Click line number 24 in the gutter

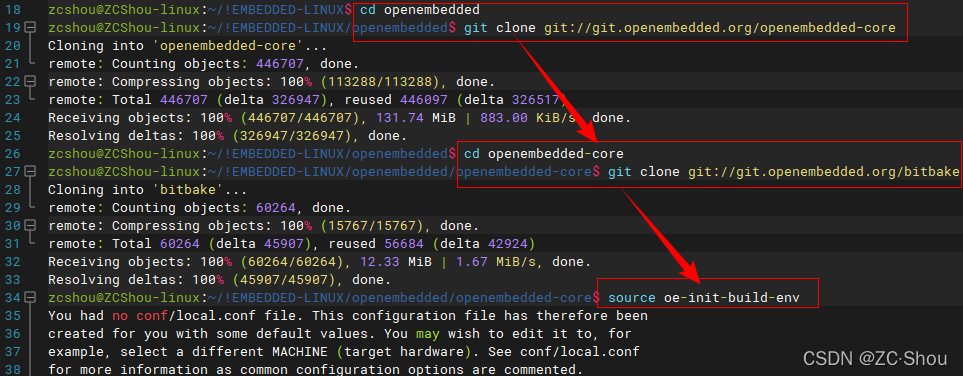pyautogui.click(x=12, y=118)
